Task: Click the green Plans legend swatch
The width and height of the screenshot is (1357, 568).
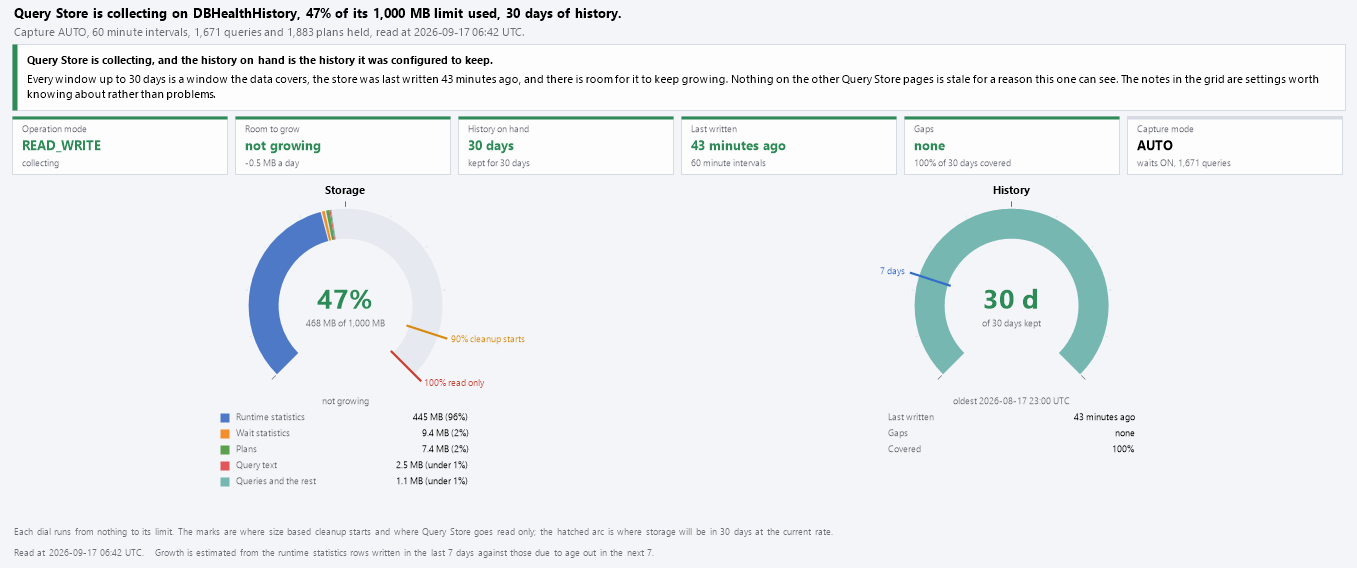Action: (225, 449)
